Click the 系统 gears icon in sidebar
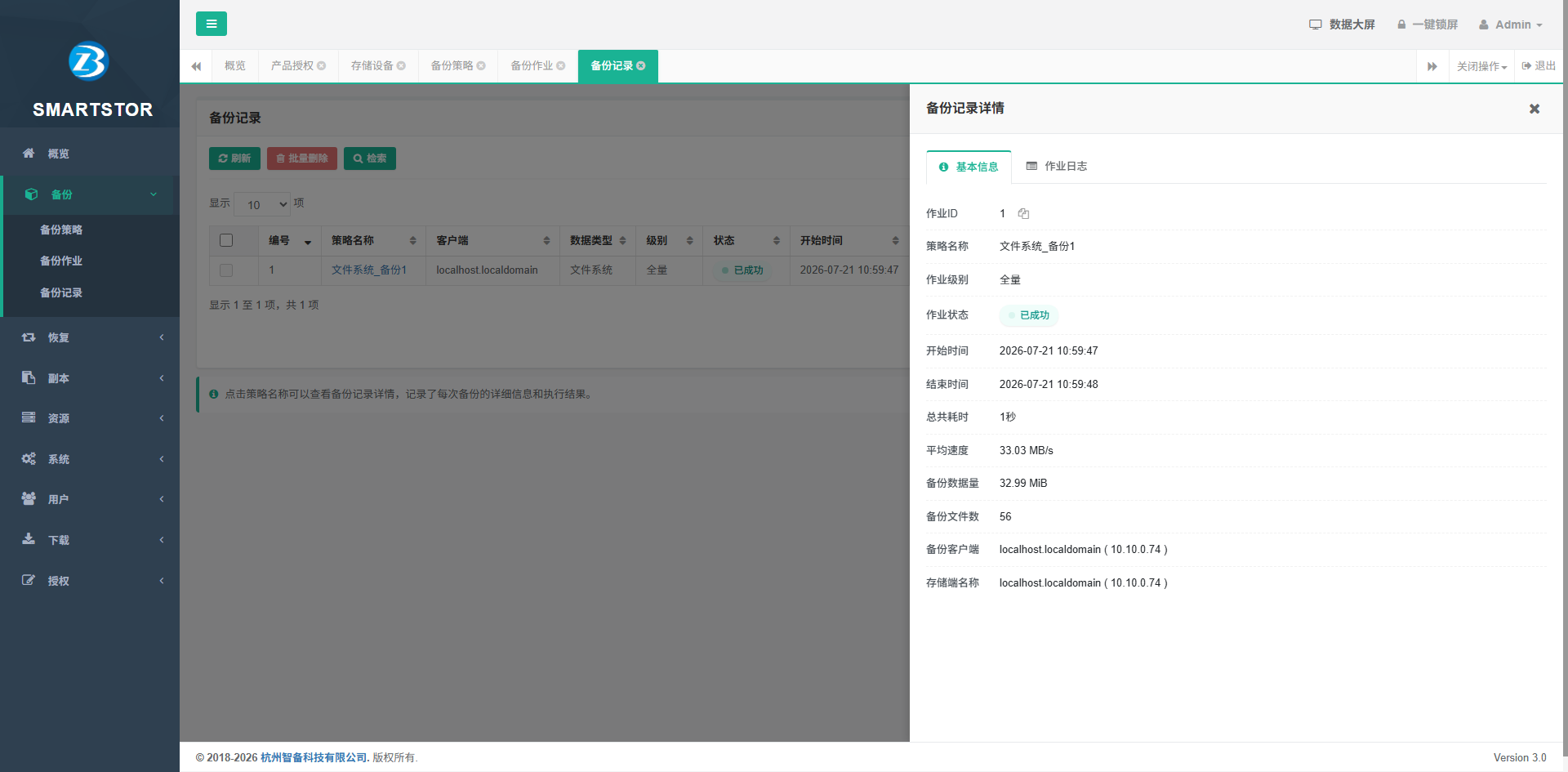This screenshot has width=1568, height=772. 29,458
